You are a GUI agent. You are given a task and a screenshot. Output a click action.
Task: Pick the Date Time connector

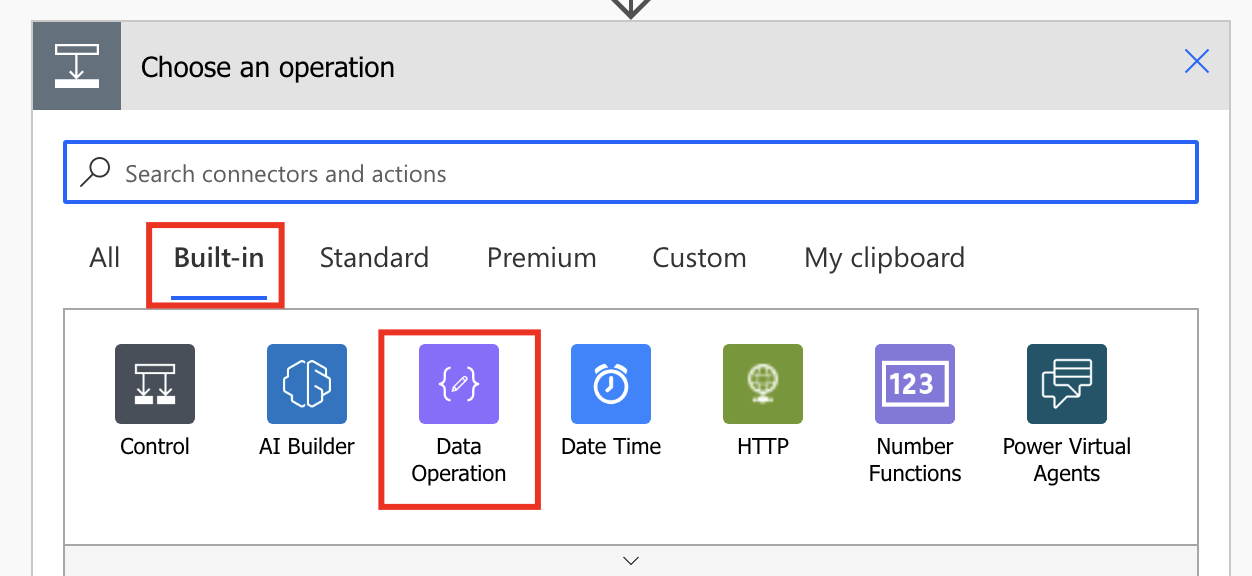tap(611, 384)
